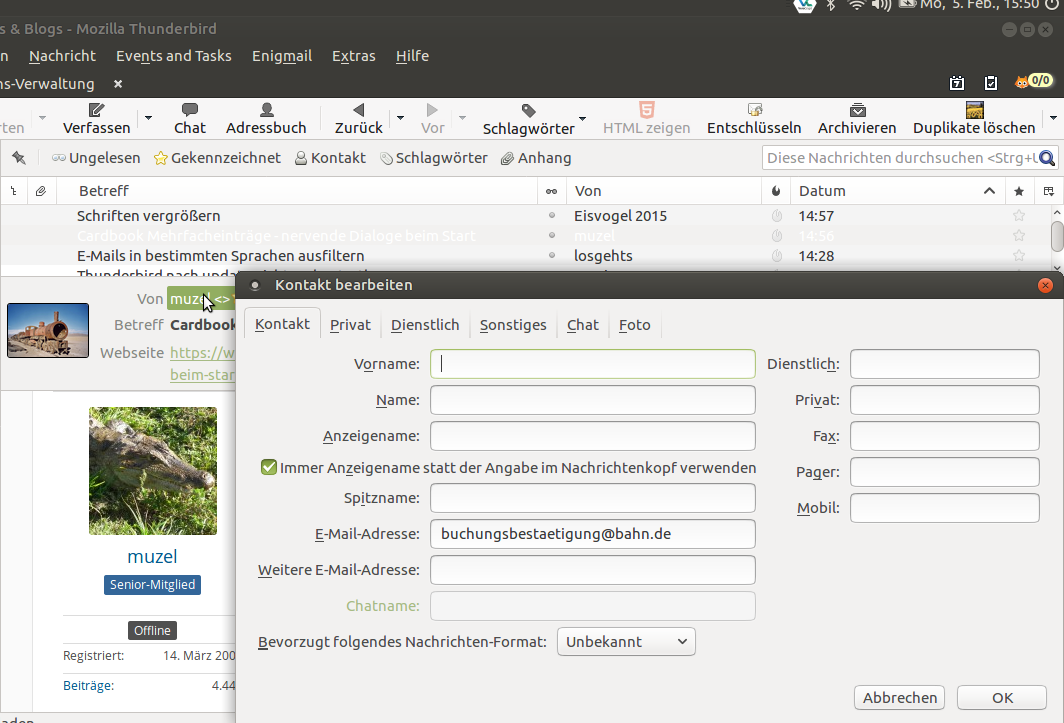Click the Verfassen compose icon
This screenshot has height=723, width=1064.
click(96, 110)
